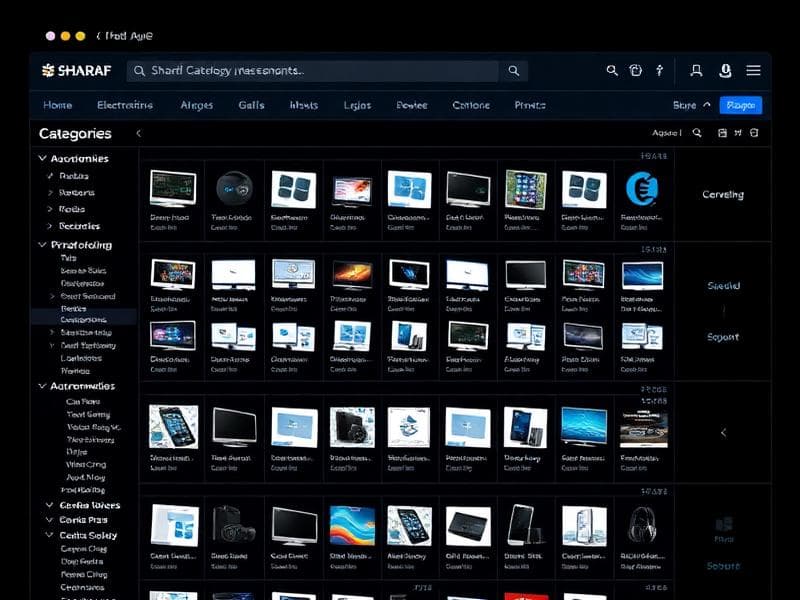The height and width of the screenshot is (600, 800).
Task: Open the hamburger menu in the header
Action: pos(754,70)
